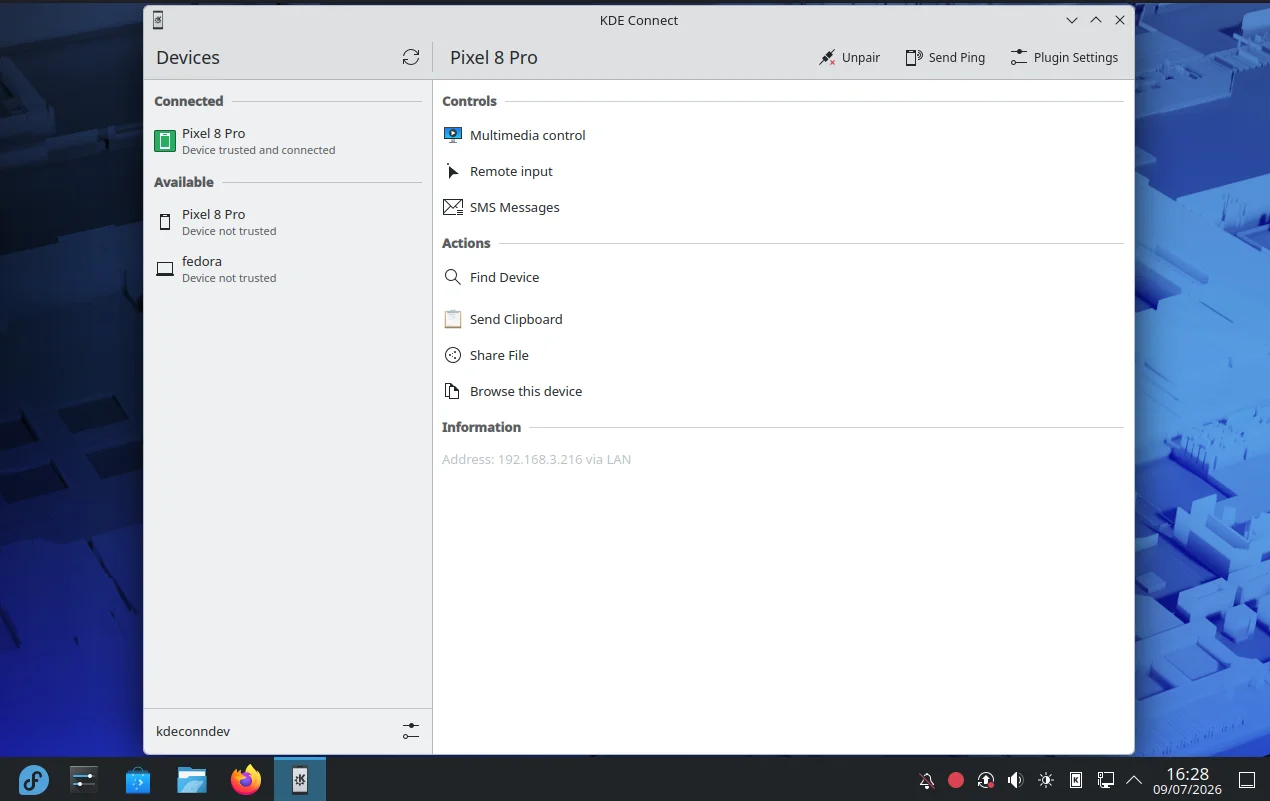Select untrusted Pixel 8 Pro device

pyautogui.click(x=288, y=222)
